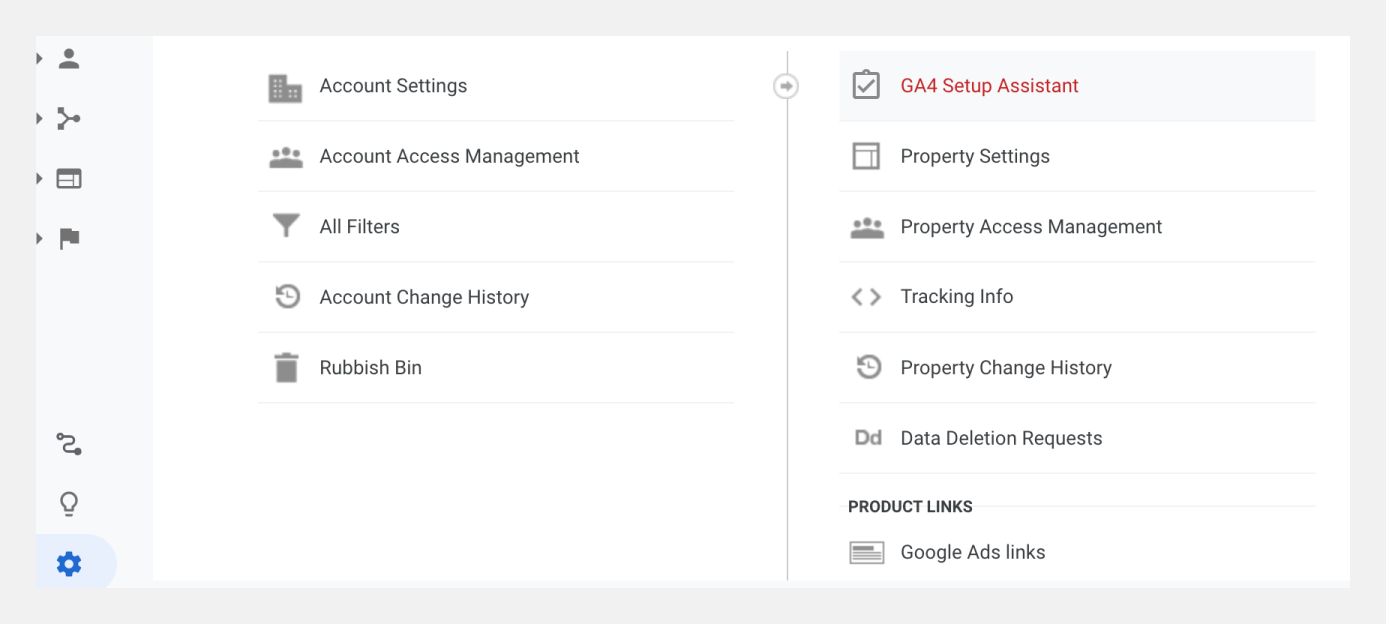Click code brackets icon beside Tracking Info
The width and height of the screenshot is (1387, 624).
(866, 297)
